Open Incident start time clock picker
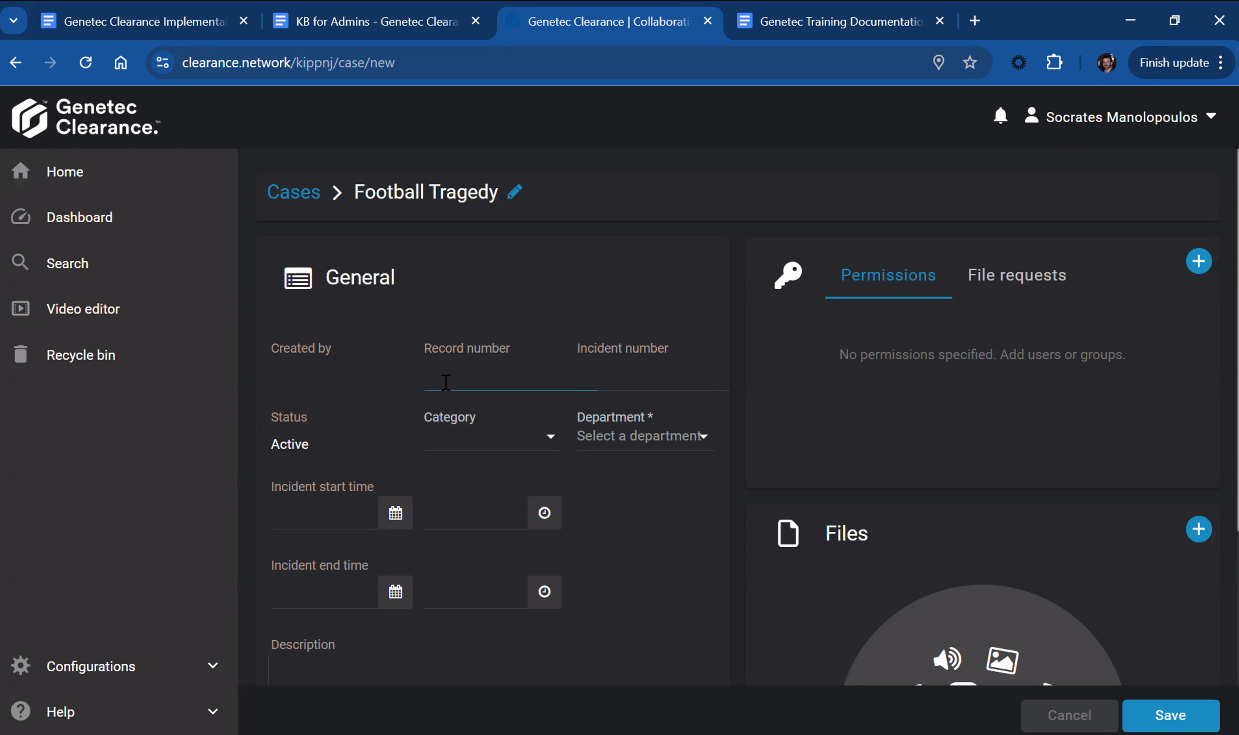 tap(544, 513)
